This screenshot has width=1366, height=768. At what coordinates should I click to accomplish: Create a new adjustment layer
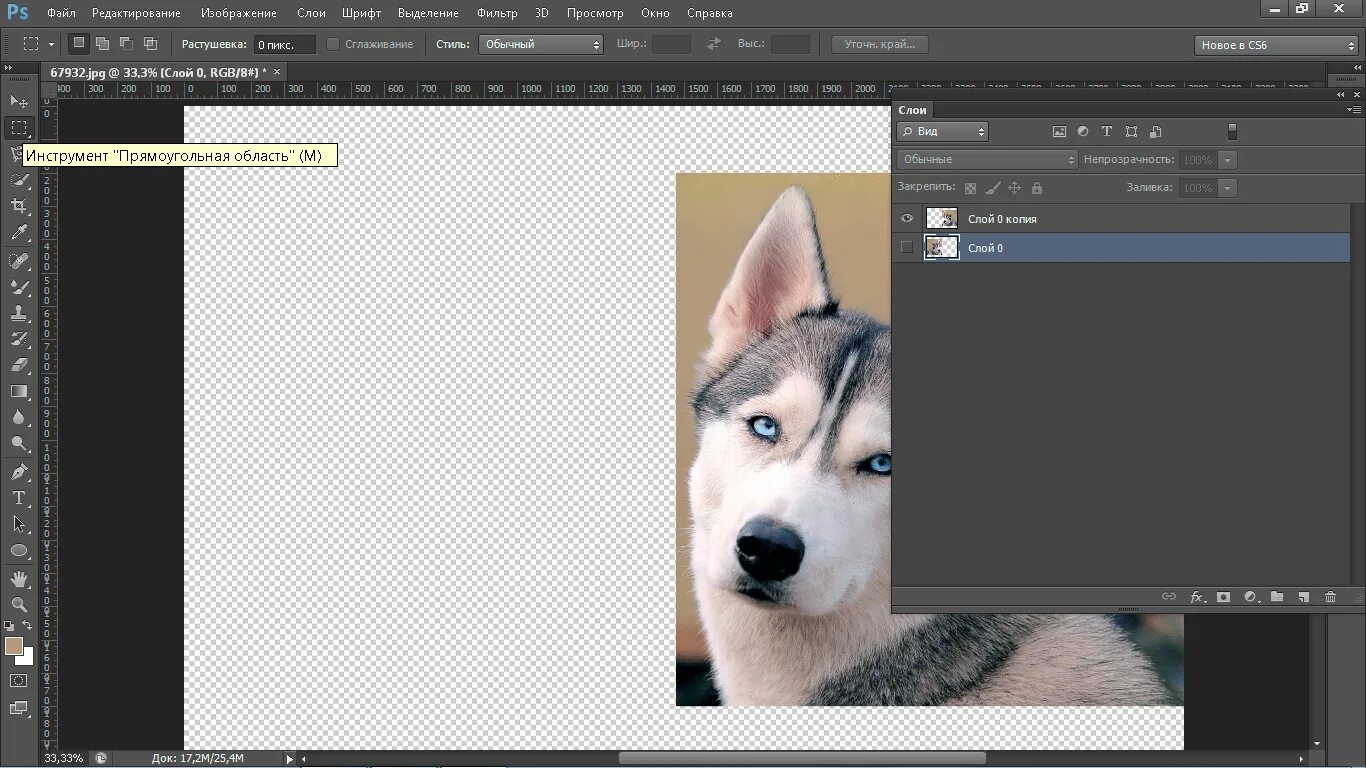1251,597
